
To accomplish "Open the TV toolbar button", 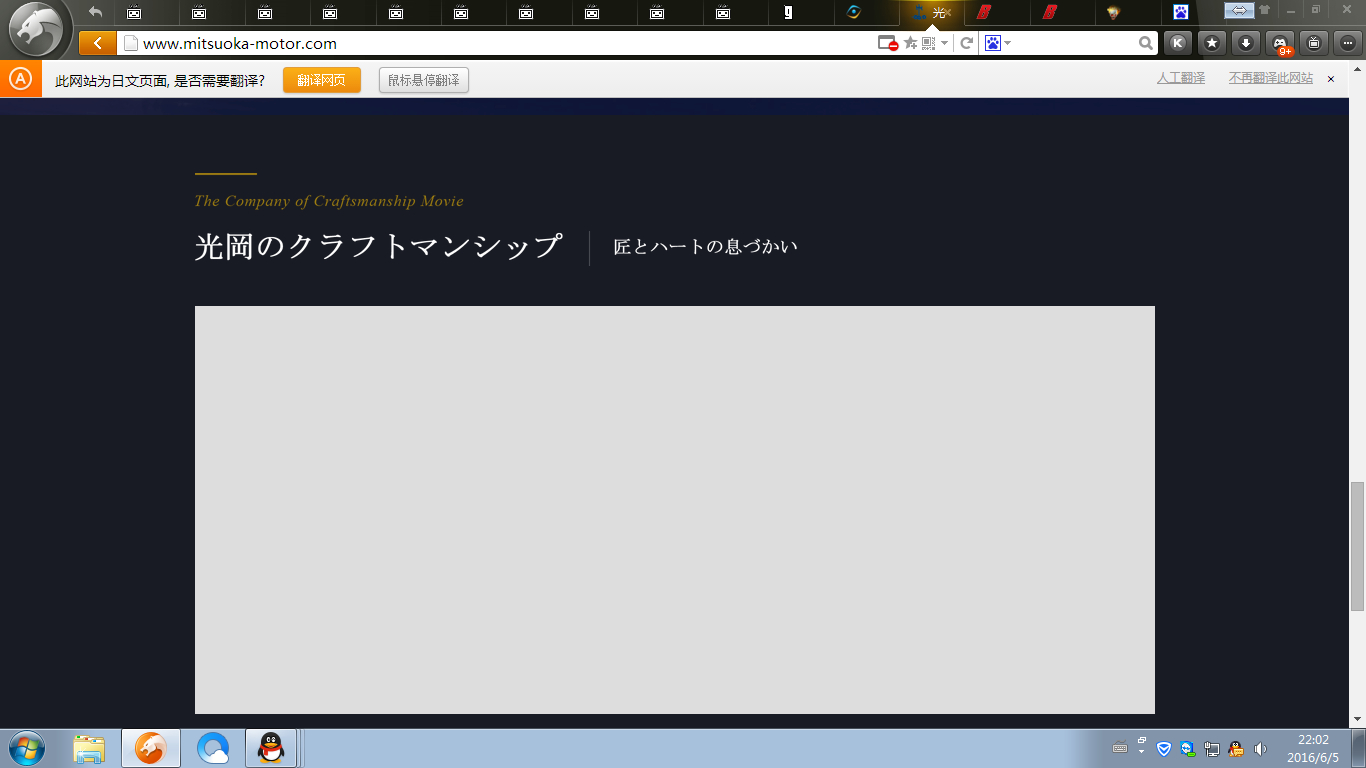I will click(x=1314, y=43).
